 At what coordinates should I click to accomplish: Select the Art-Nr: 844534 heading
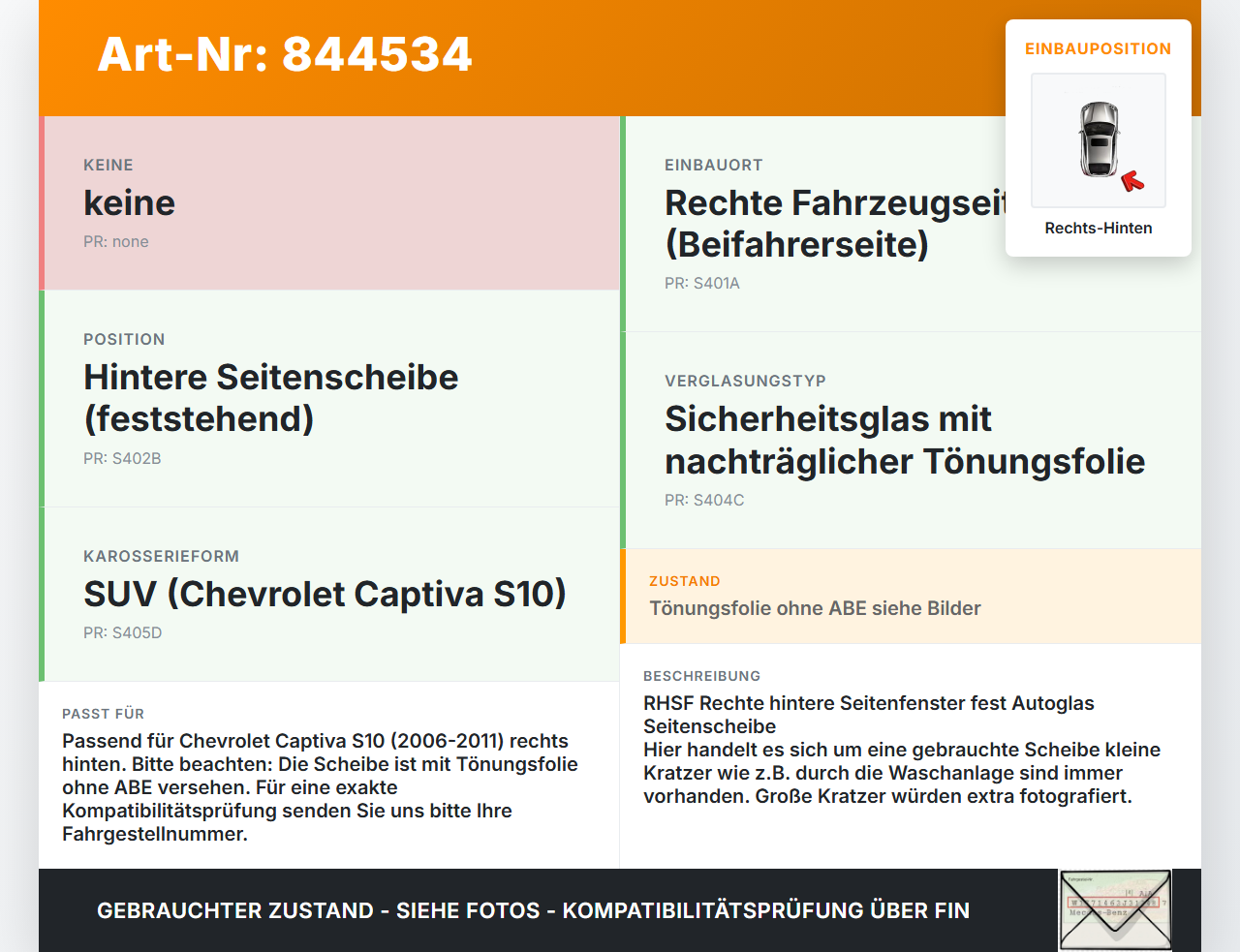pos(285,54)
